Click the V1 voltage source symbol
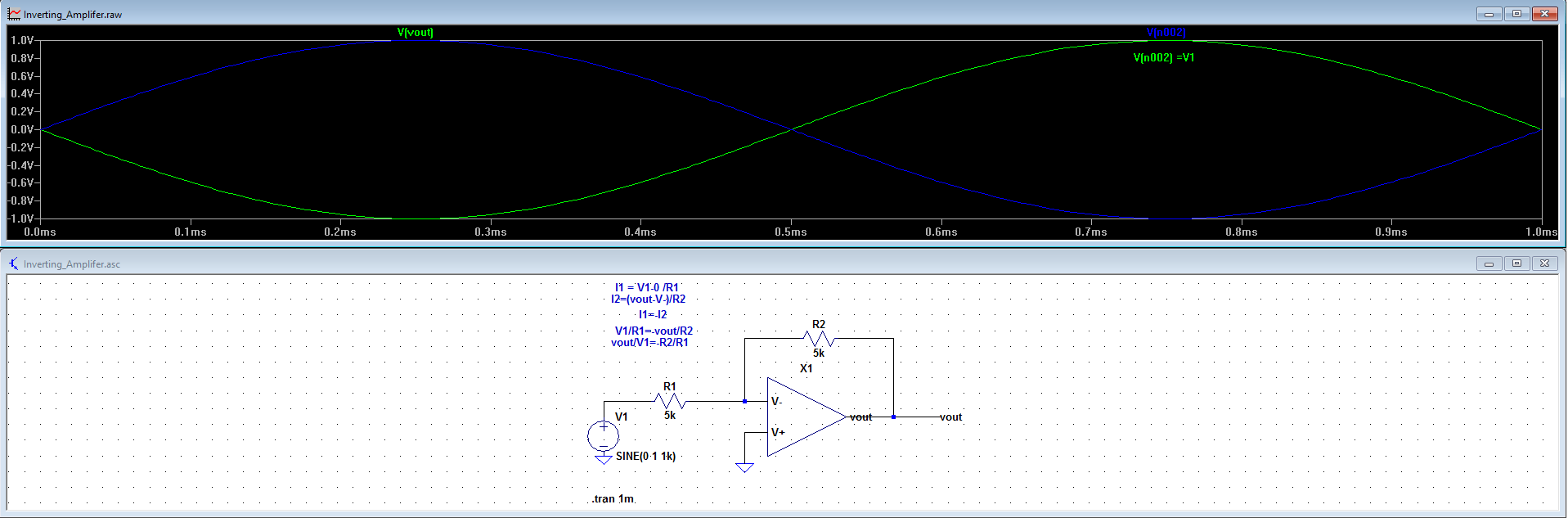This screenshot has width=1568, height=518. coord(604,435)
